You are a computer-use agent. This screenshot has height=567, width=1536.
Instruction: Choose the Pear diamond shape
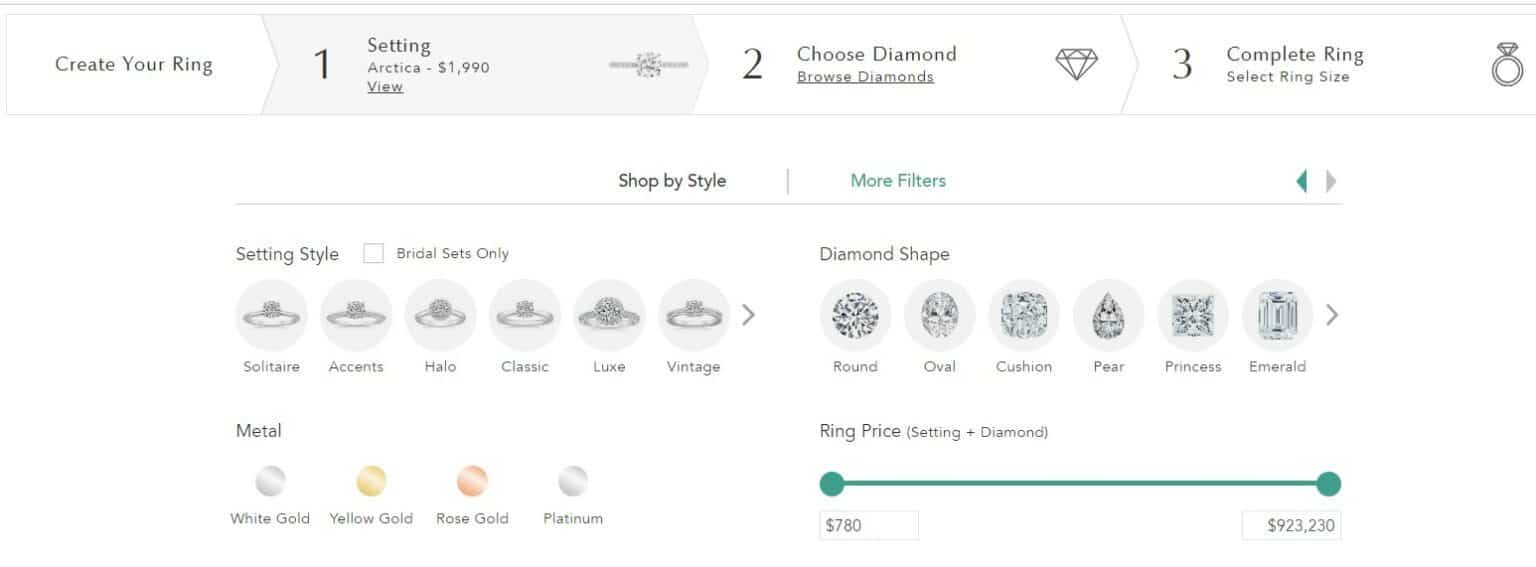pos(1108,315)
